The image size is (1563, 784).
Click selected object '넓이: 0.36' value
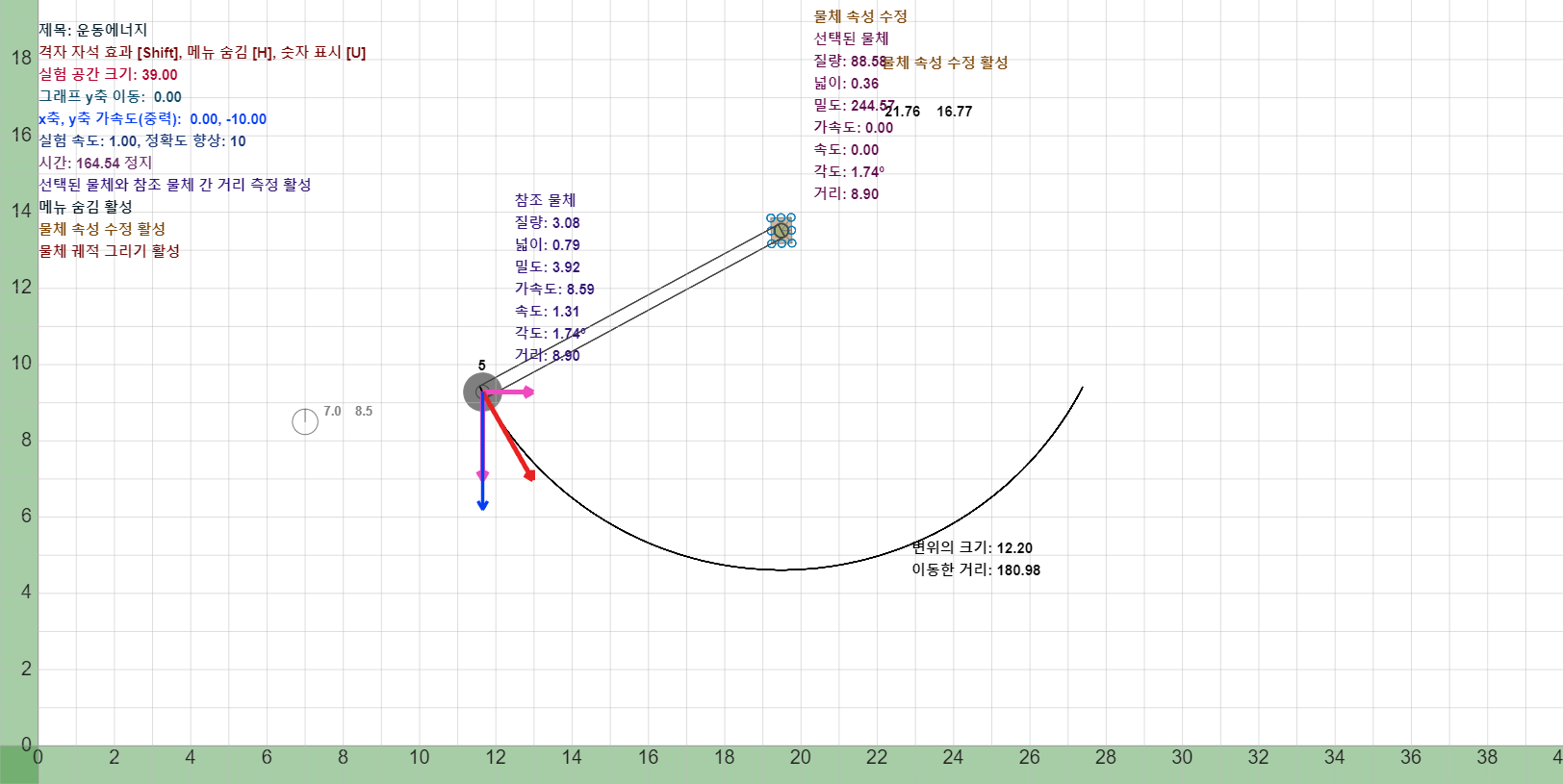846,83
